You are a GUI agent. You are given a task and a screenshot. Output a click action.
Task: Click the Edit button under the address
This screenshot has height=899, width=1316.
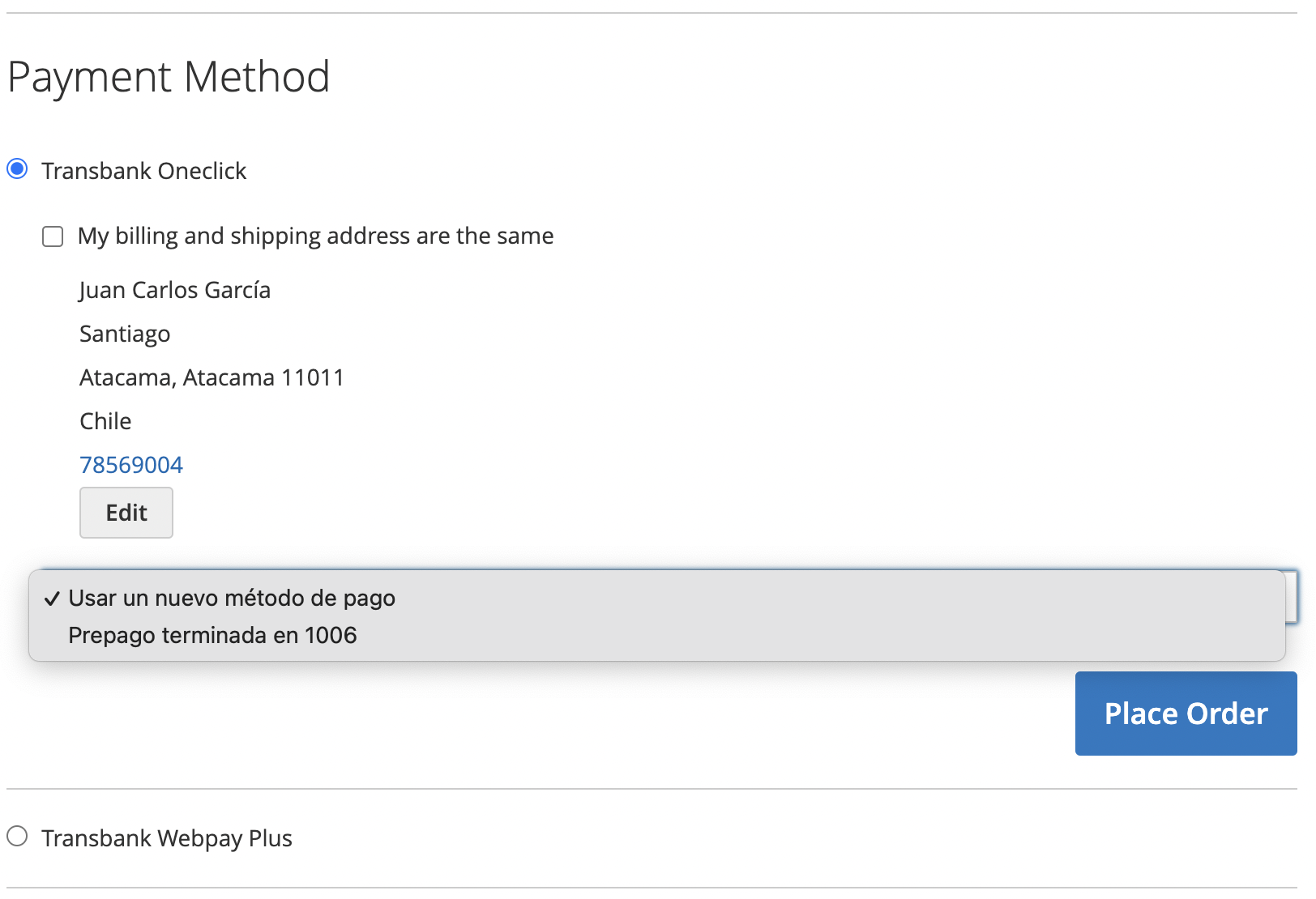126,512
